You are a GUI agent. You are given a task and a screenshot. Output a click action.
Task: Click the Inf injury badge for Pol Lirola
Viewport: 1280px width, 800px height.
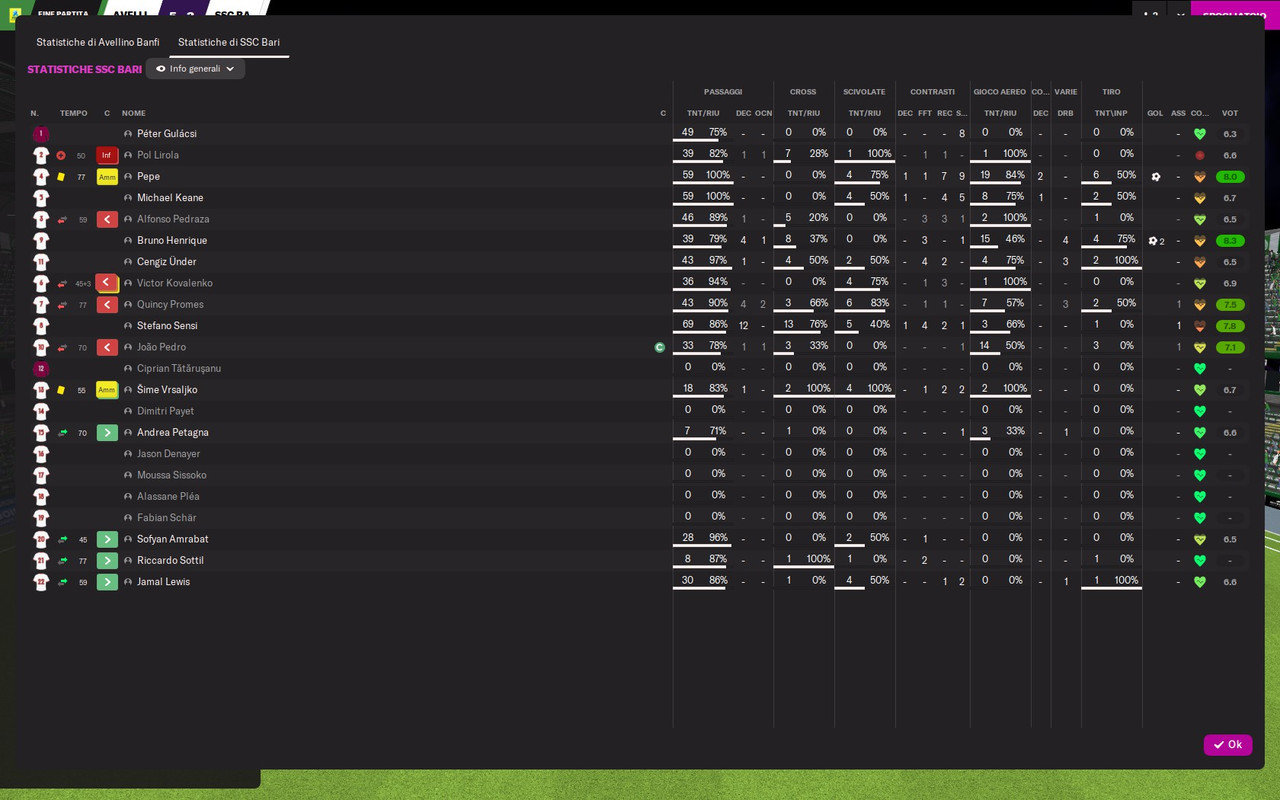click(x=107, y=155)
